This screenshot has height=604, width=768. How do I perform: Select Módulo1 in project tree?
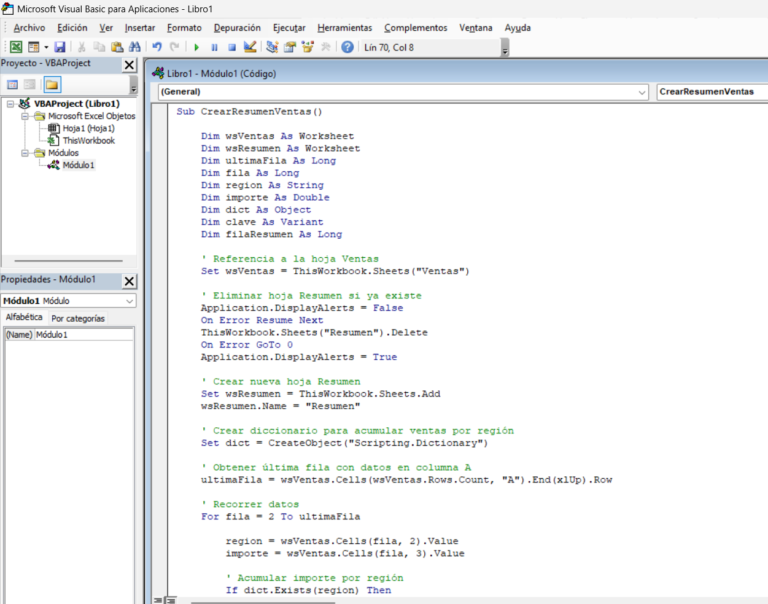point(78,165)
